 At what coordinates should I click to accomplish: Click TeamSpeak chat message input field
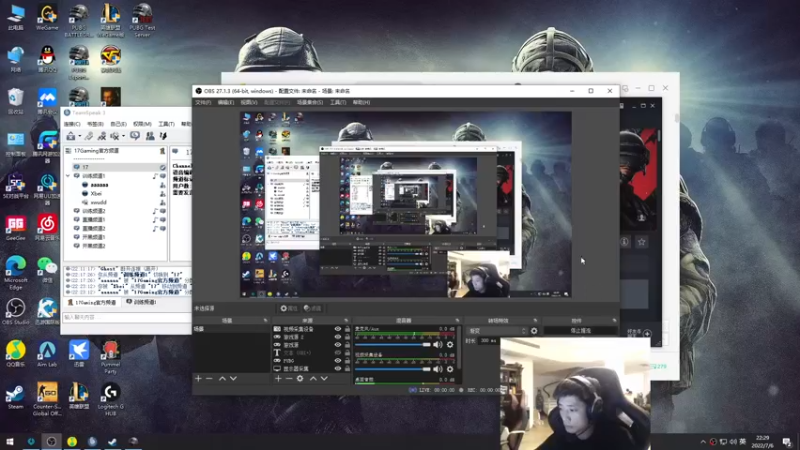(x=127, y=317)
